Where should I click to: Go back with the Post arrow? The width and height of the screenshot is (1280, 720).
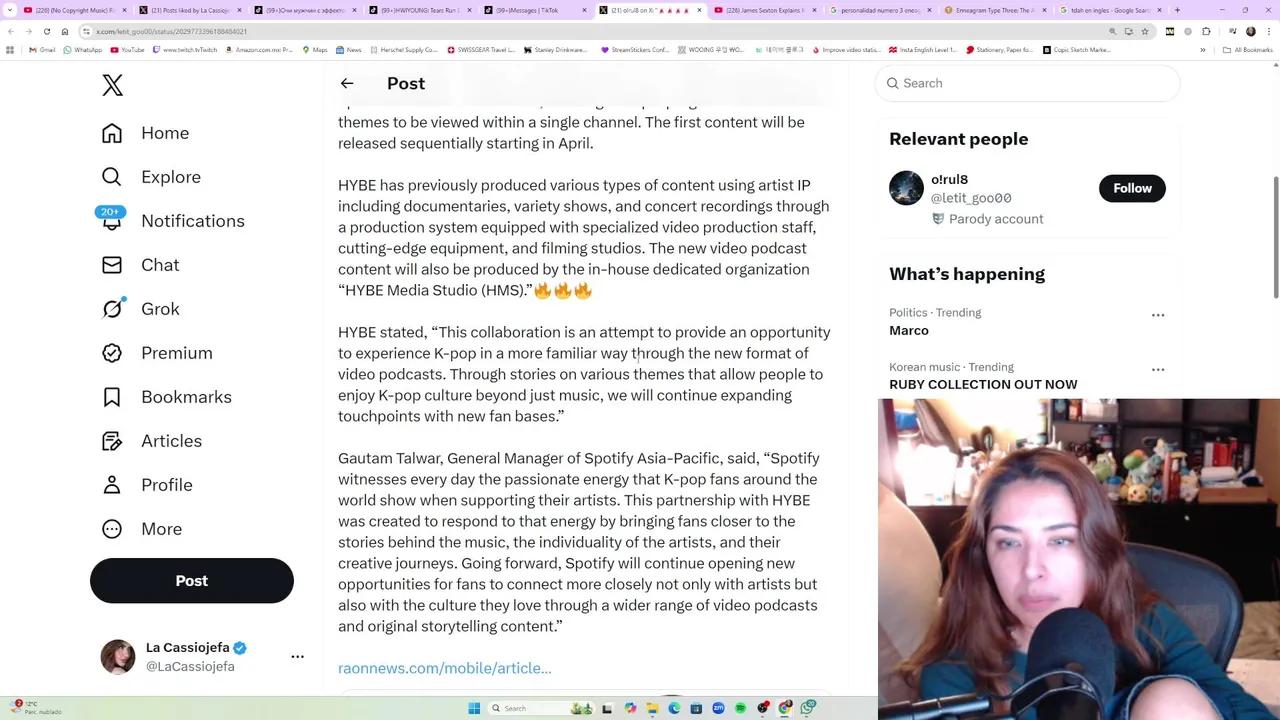pyautogui.click(x=347, y=84)
